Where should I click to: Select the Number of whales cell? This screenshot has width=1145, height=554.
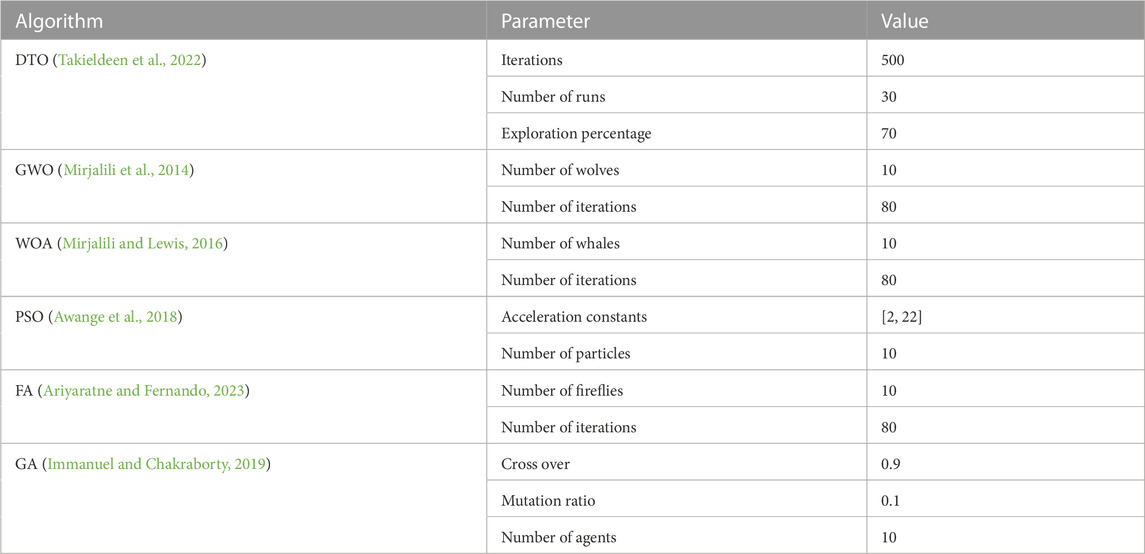pos(677,243)
